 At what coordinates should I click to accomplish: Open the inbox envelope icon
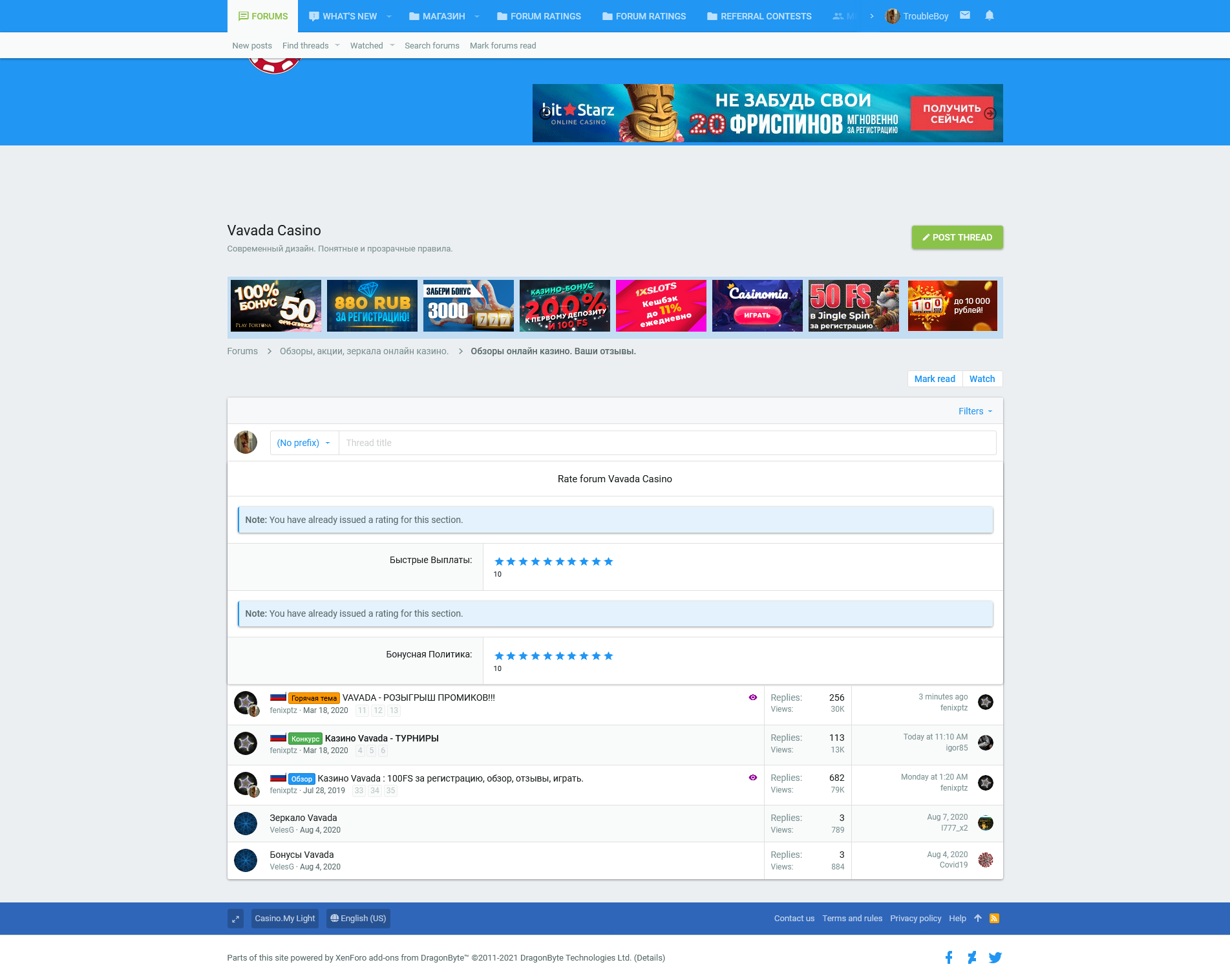965,16
